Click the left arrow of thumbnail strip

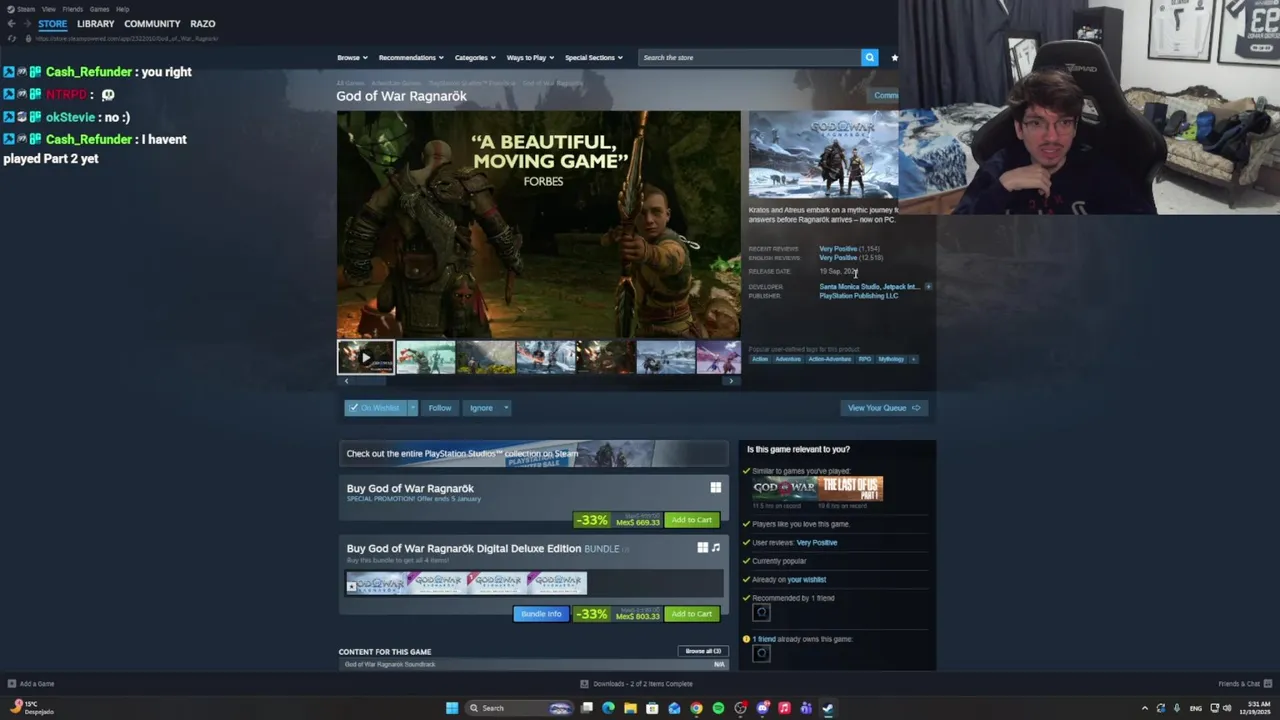point(346,381)
